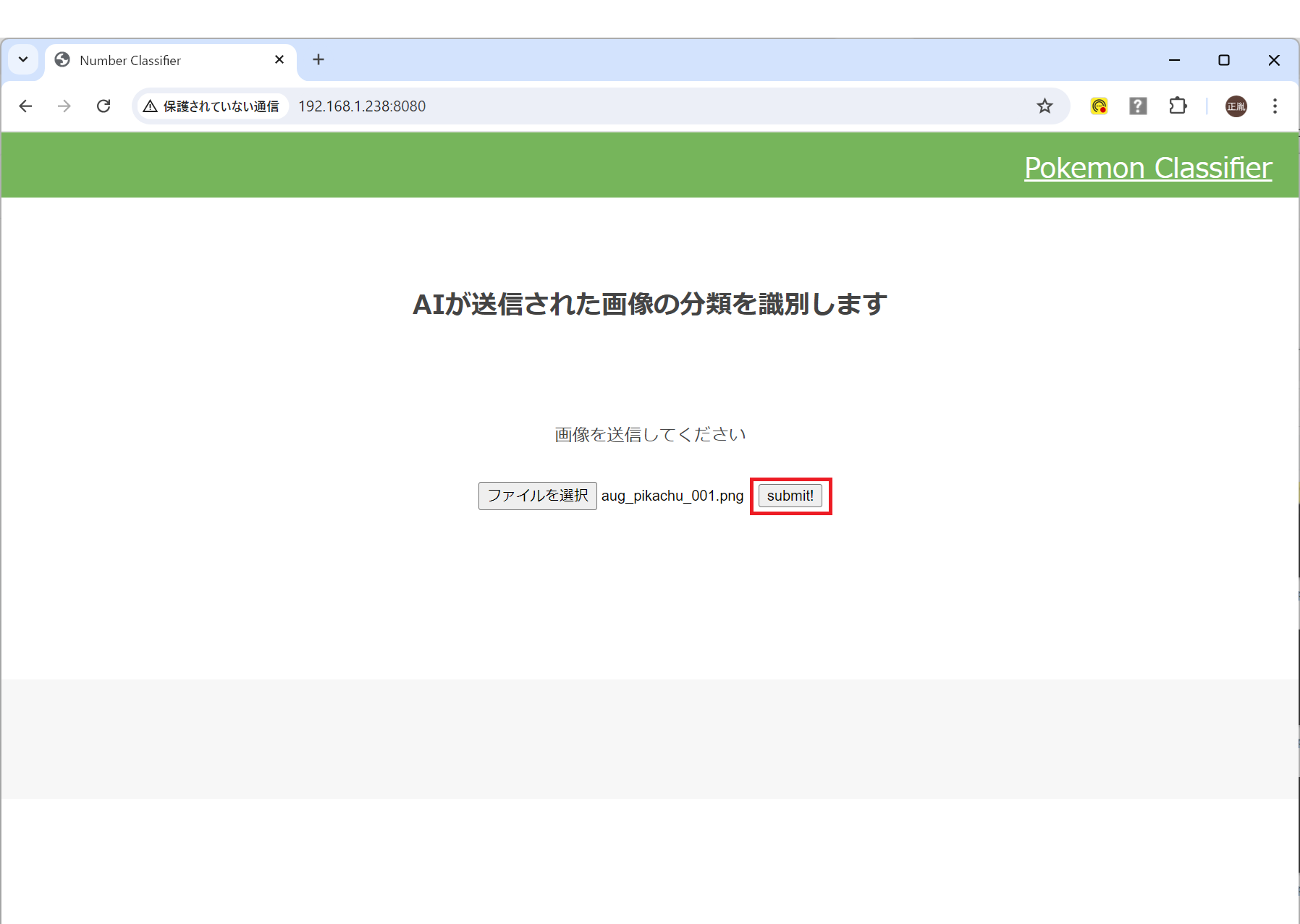This screenshot has height=924, width=1300.
Task: Click the submit! button
Action: (x=790, y=496)
